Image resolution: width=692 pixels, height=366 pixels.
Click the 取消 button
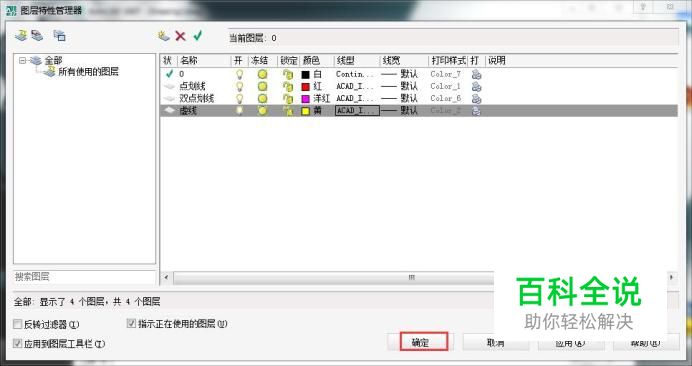[496, 342]
